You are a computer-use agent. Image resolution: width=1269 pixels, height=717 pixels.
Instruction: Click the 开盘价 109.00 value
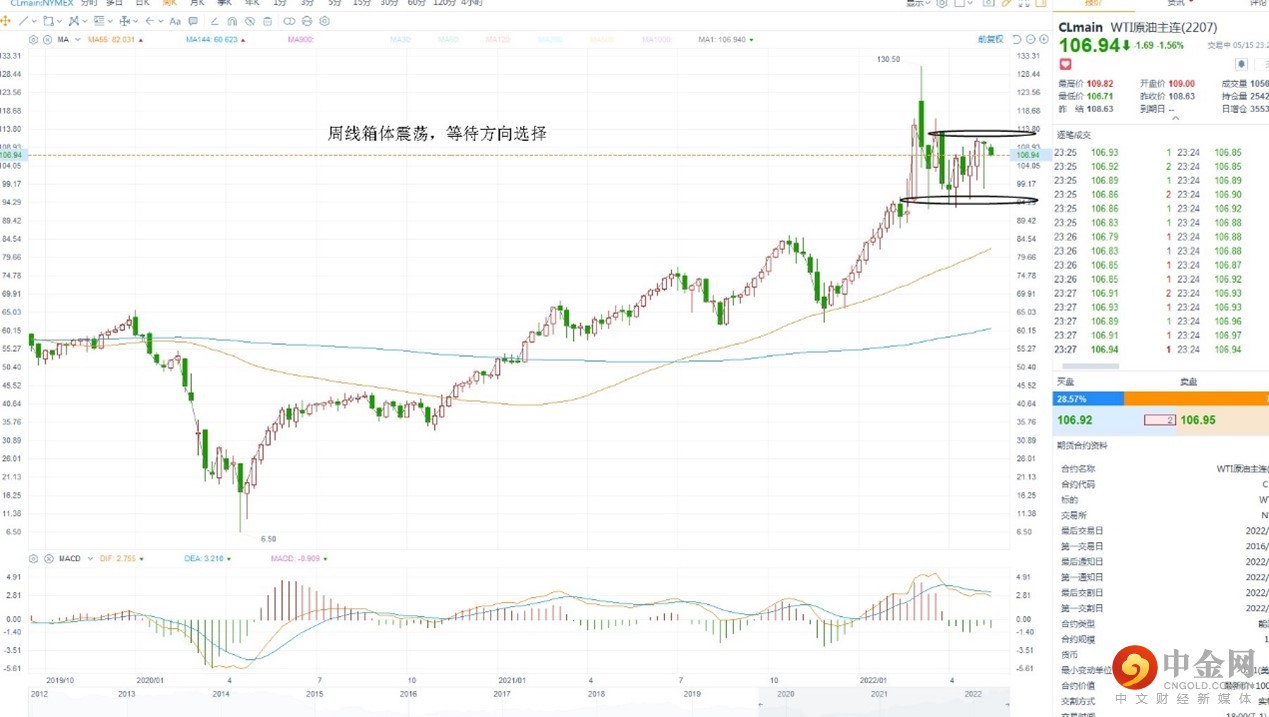[1180, 84]
